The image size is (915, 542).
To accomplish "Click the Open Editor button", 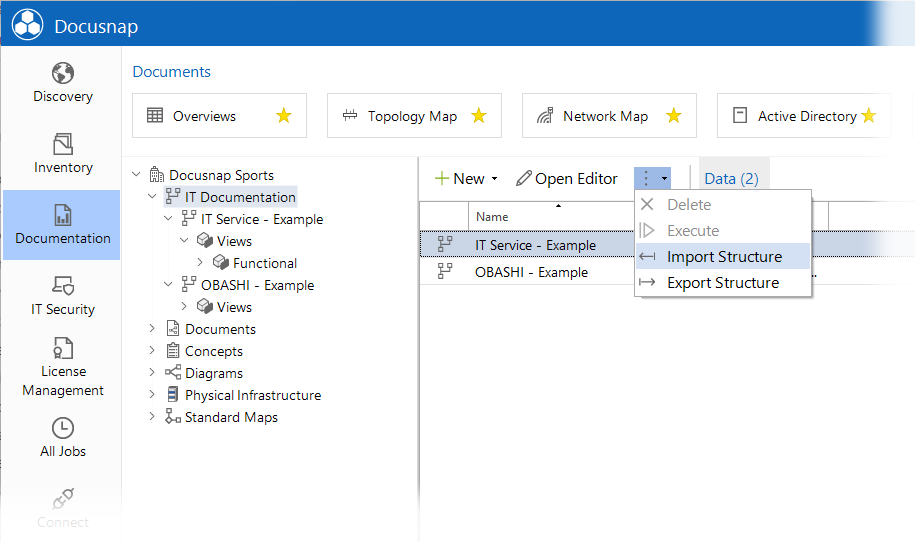I will [x=567, y=179].
